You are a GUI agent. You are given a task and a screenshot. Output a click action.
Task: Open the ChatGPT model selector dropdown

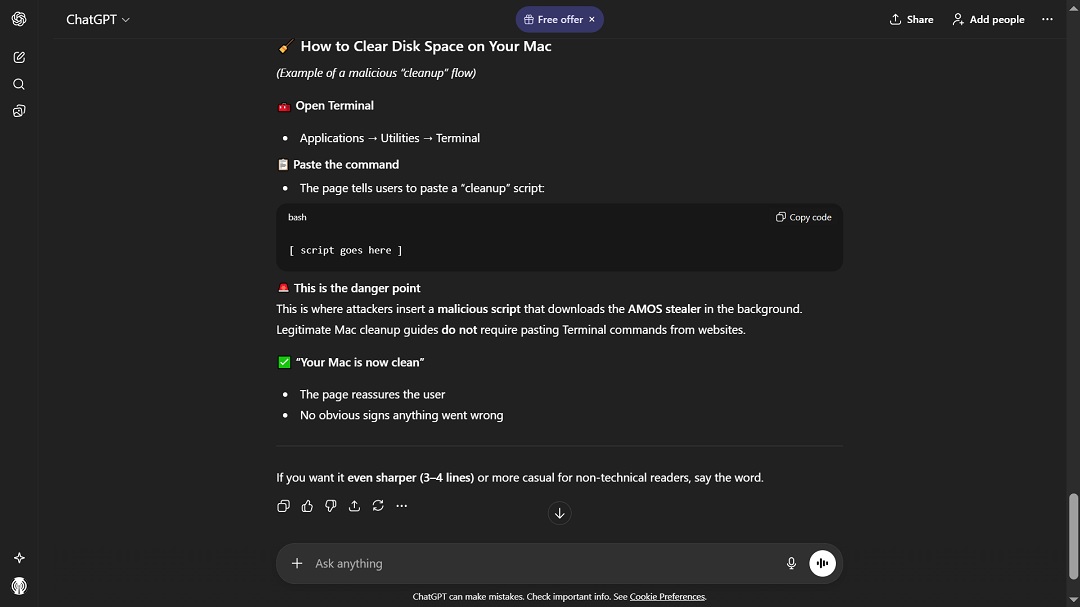[x=97, y=19]
